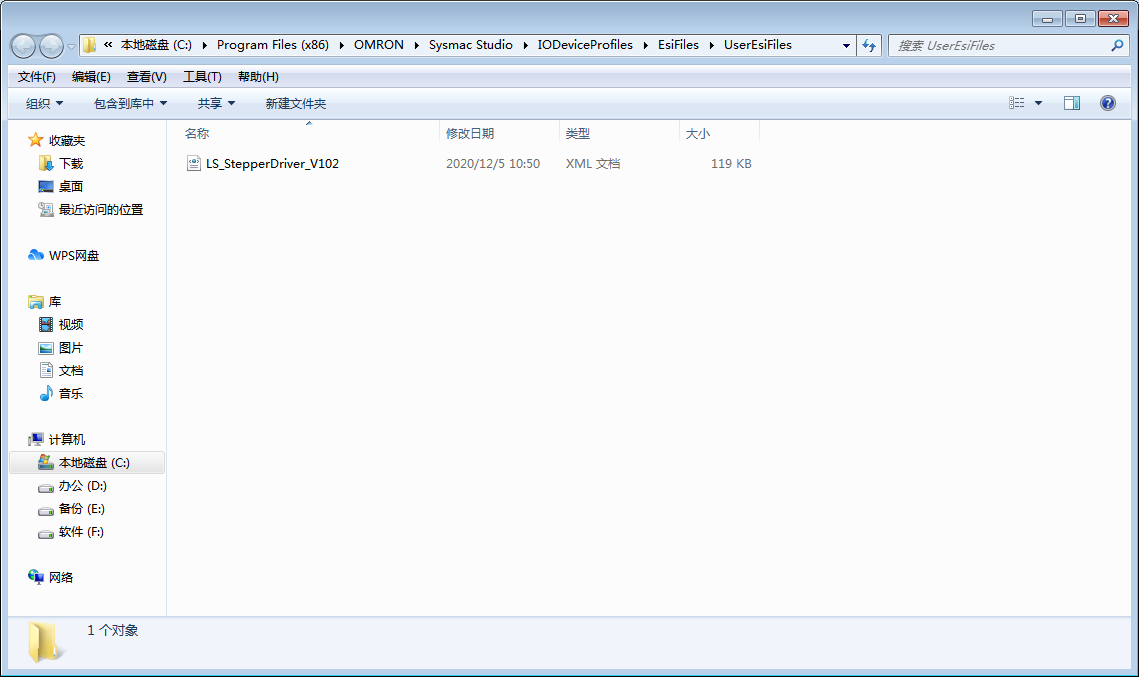This screenshot has width=1139, height=677.
Task: Click the 新建文件夹 button
Action: pyautogui.click(x=296, y=103)
